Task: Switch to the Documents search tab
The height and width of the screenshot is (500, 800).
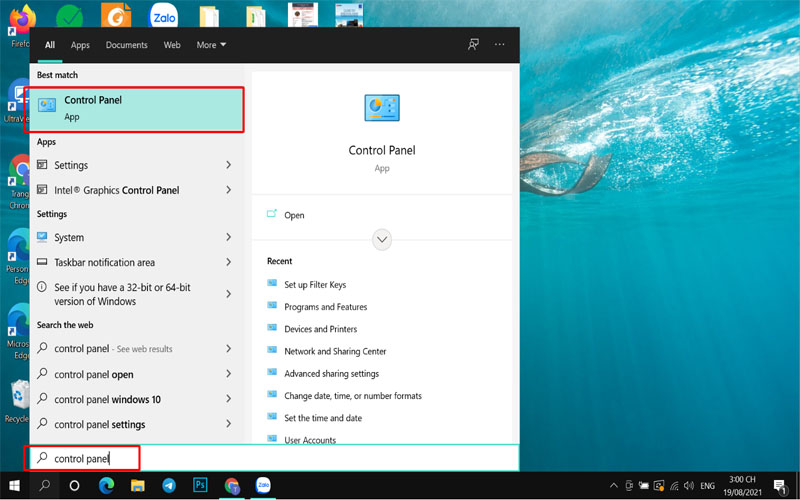Action: [x=126, y=45]
